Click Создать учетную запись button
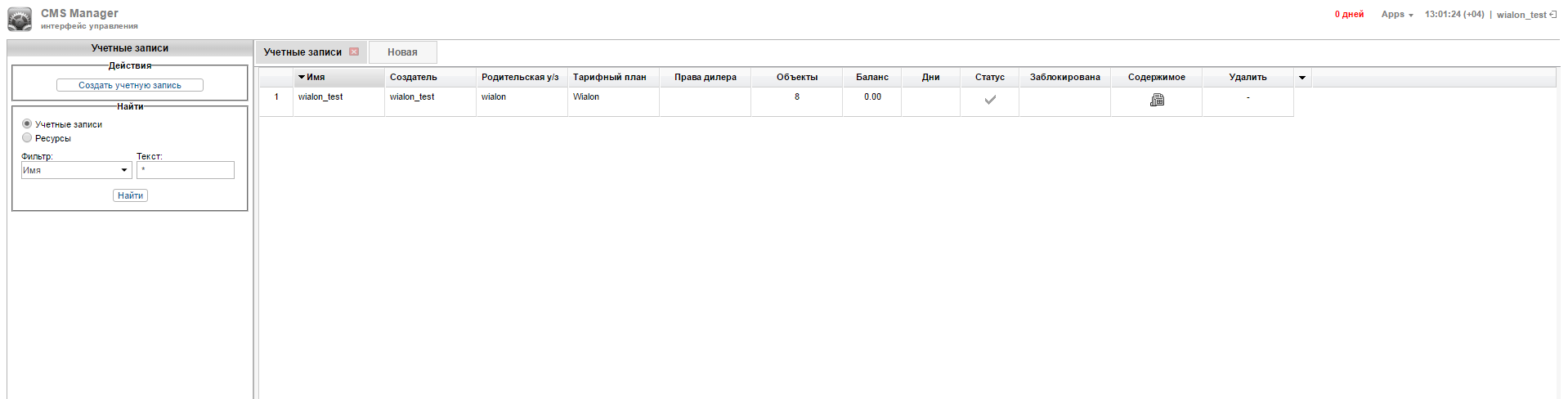 coord(130,85)
